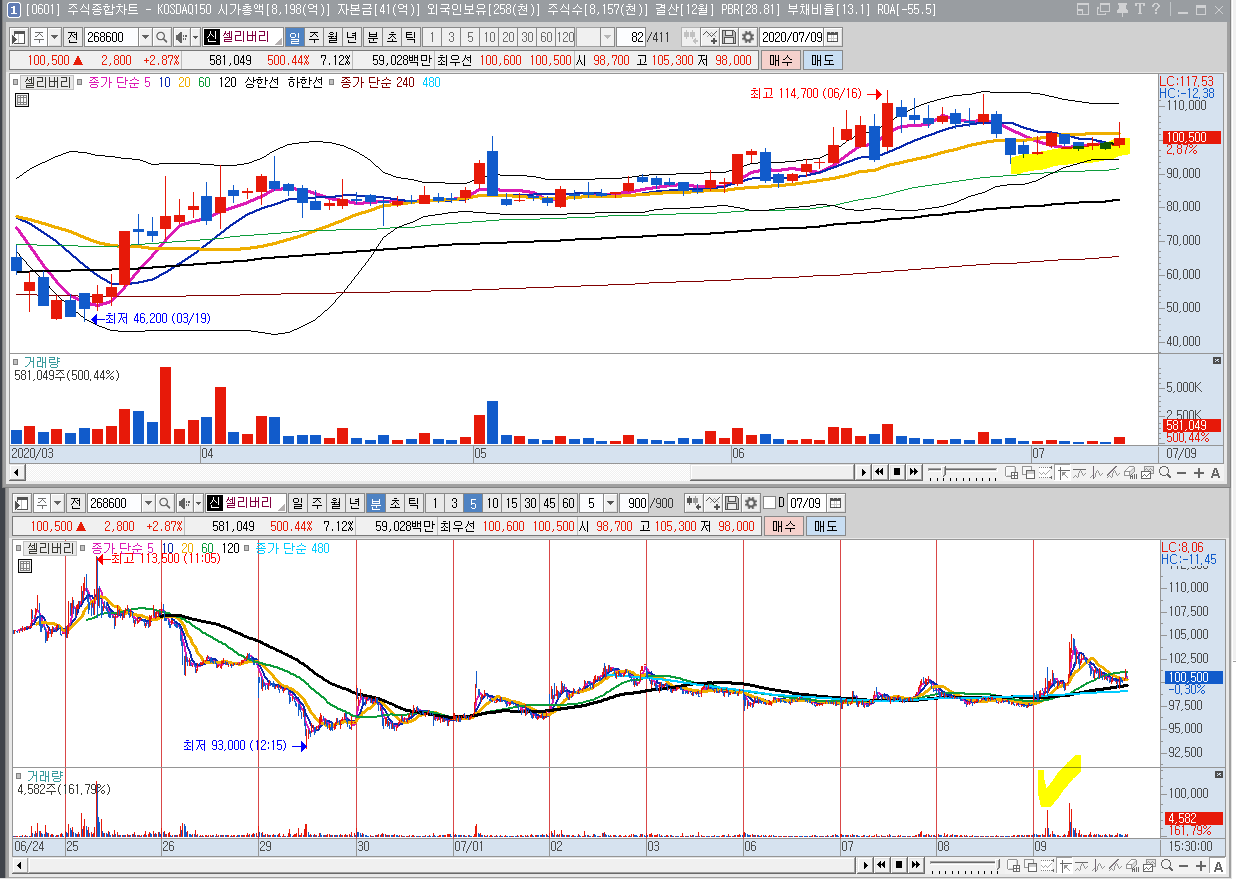Select the 주 (weekly) period in top chart
1236x879 pixels.
coord(314,37)
